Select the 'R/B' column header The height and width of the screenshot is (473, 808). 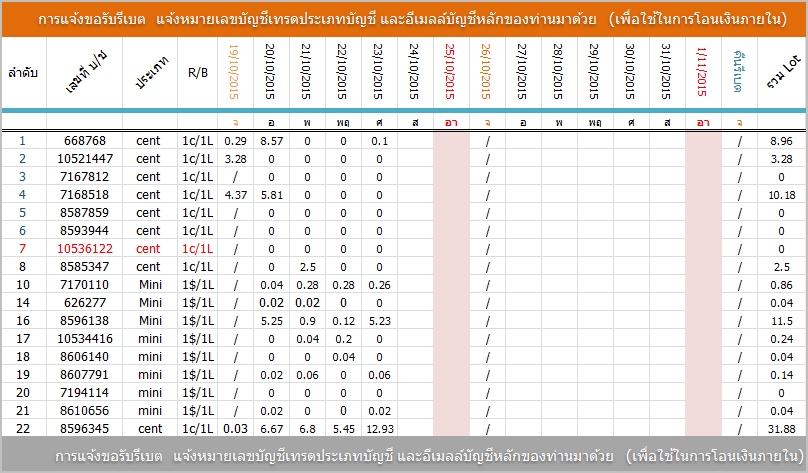click(x=198, y=73)
